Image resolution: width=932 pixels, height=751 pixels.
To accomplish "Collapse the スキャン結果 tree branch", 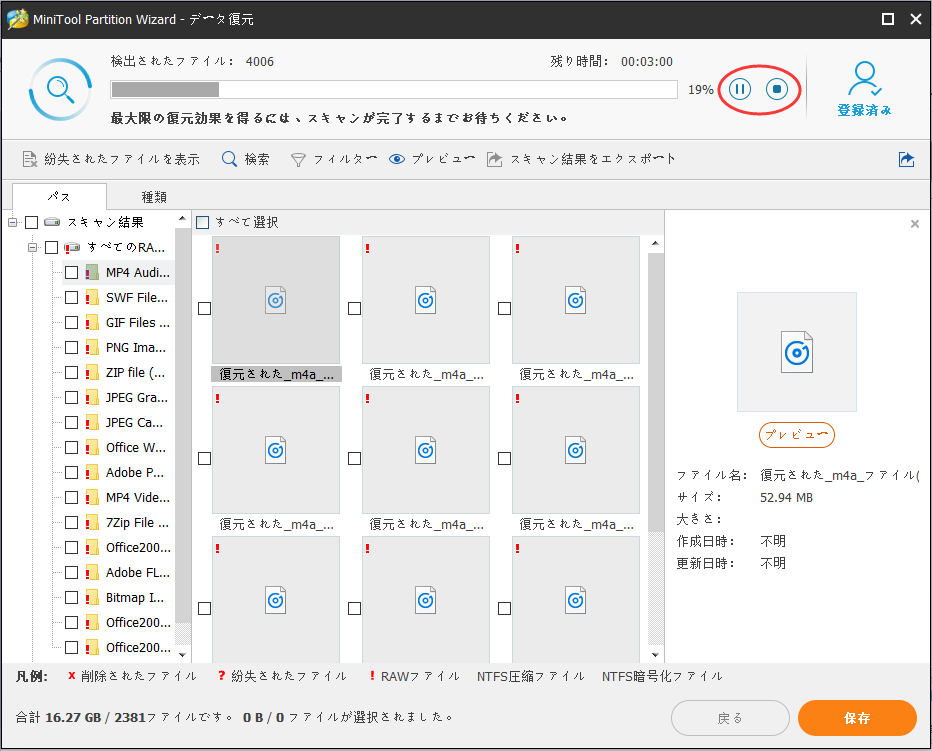I will (14, 222).
